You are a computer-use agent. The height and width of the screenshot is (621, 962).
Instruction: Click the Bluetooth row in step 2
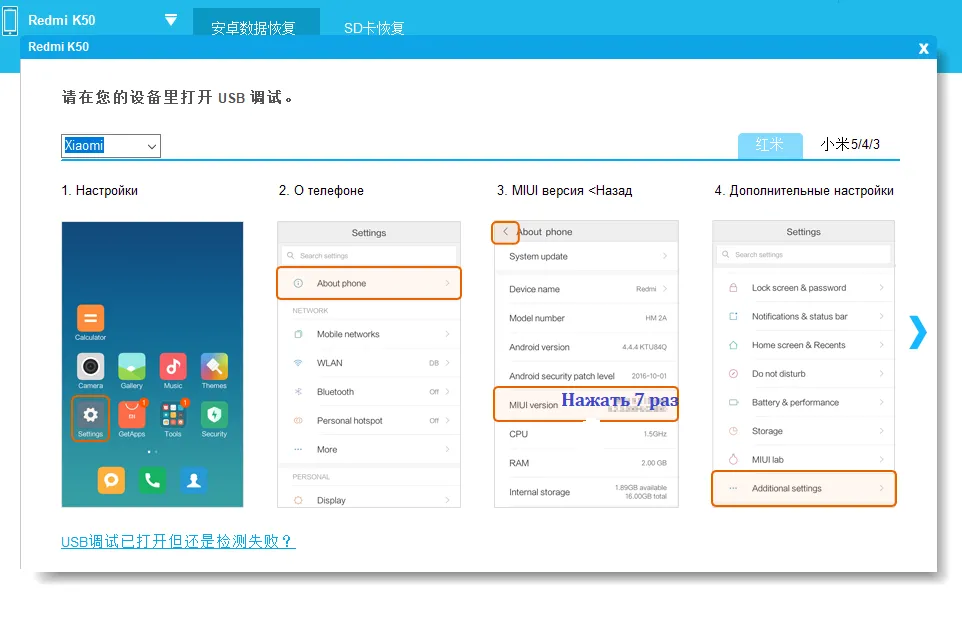click(x=369, y=392)
